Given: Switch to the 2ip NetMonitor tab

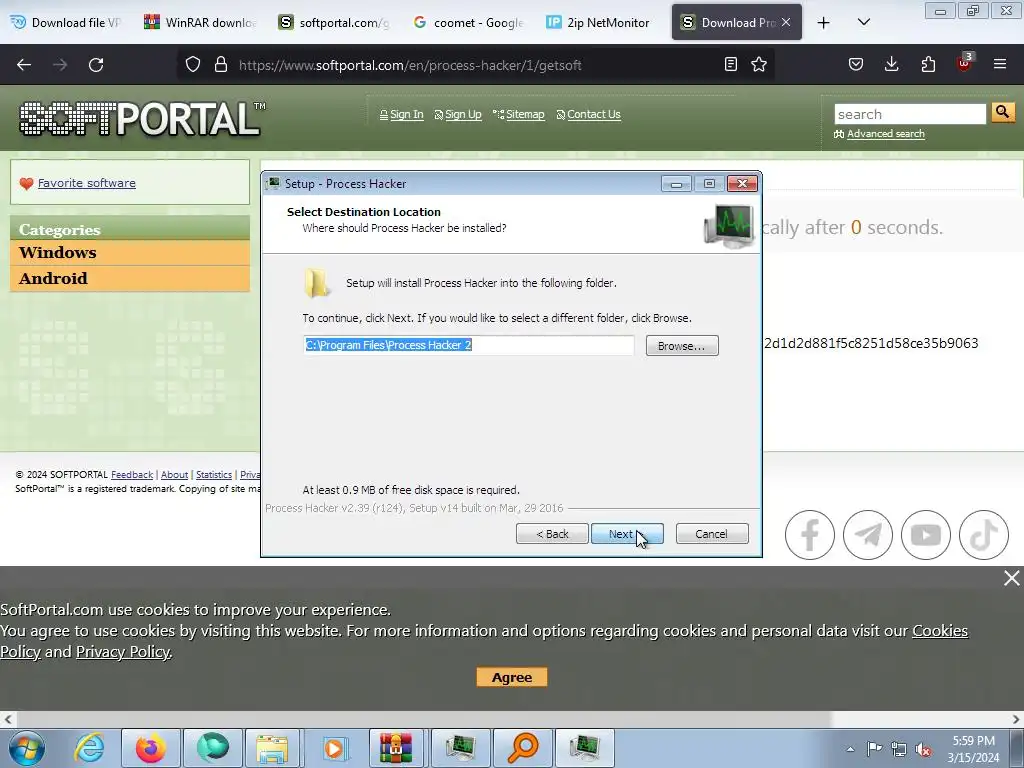Looking at the screenshot, I should [x=598, y=23].
